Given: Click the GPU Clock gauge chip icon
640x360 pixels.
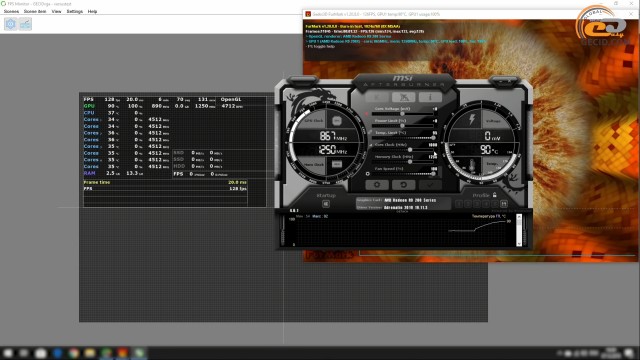Looking at the screenshot, I should (x=337, y=121).
